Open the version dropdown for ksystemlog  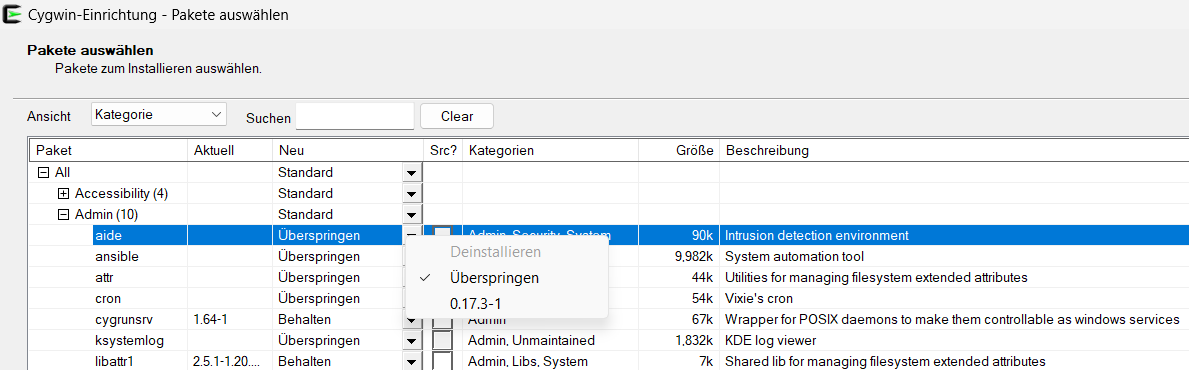pyautogui.click(x=412, y=340)
